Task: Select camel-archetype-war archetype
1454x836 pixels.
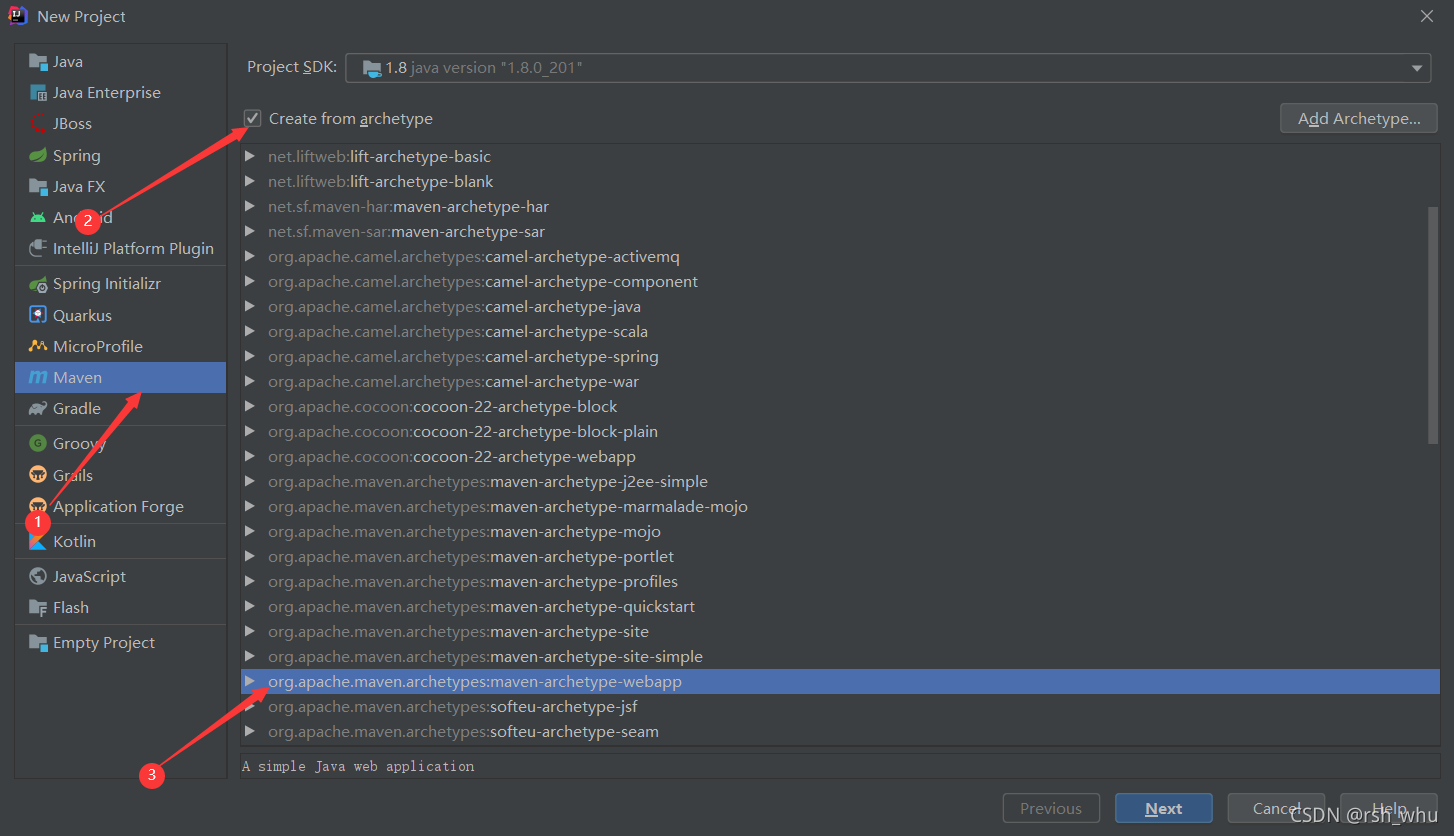Action: pyautogui.click(x=840, y=381)
